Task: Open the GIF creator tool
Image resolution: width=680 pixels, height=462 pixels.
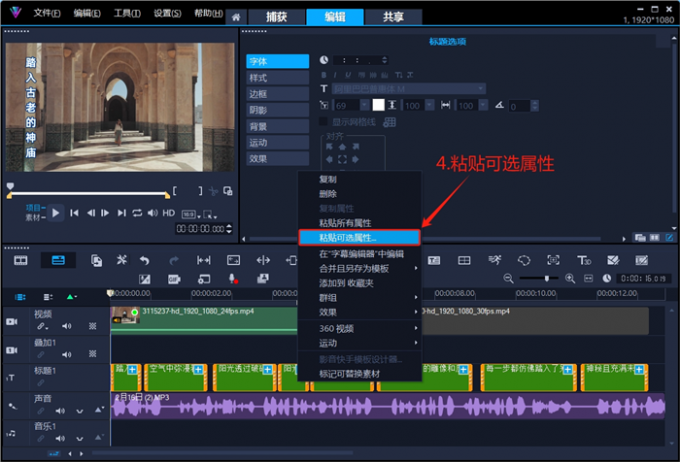Action: (174, 279)
